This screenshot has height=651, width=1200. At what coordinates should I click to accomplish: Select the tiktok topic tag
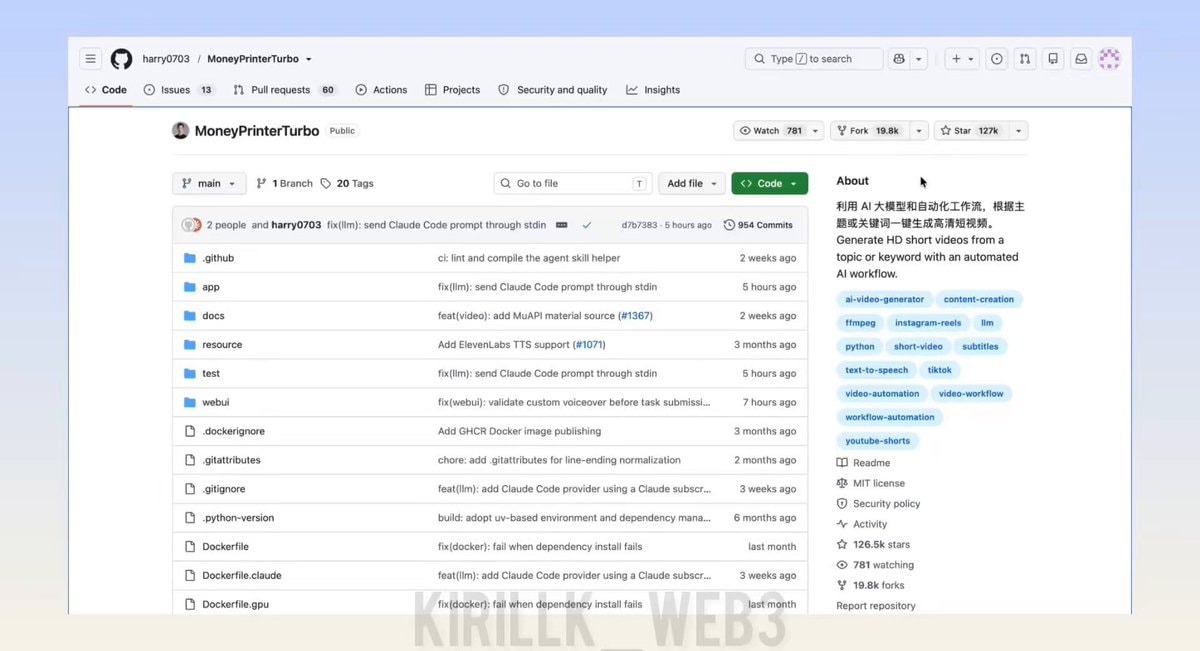pyautogui.click(x=940, y=370)
